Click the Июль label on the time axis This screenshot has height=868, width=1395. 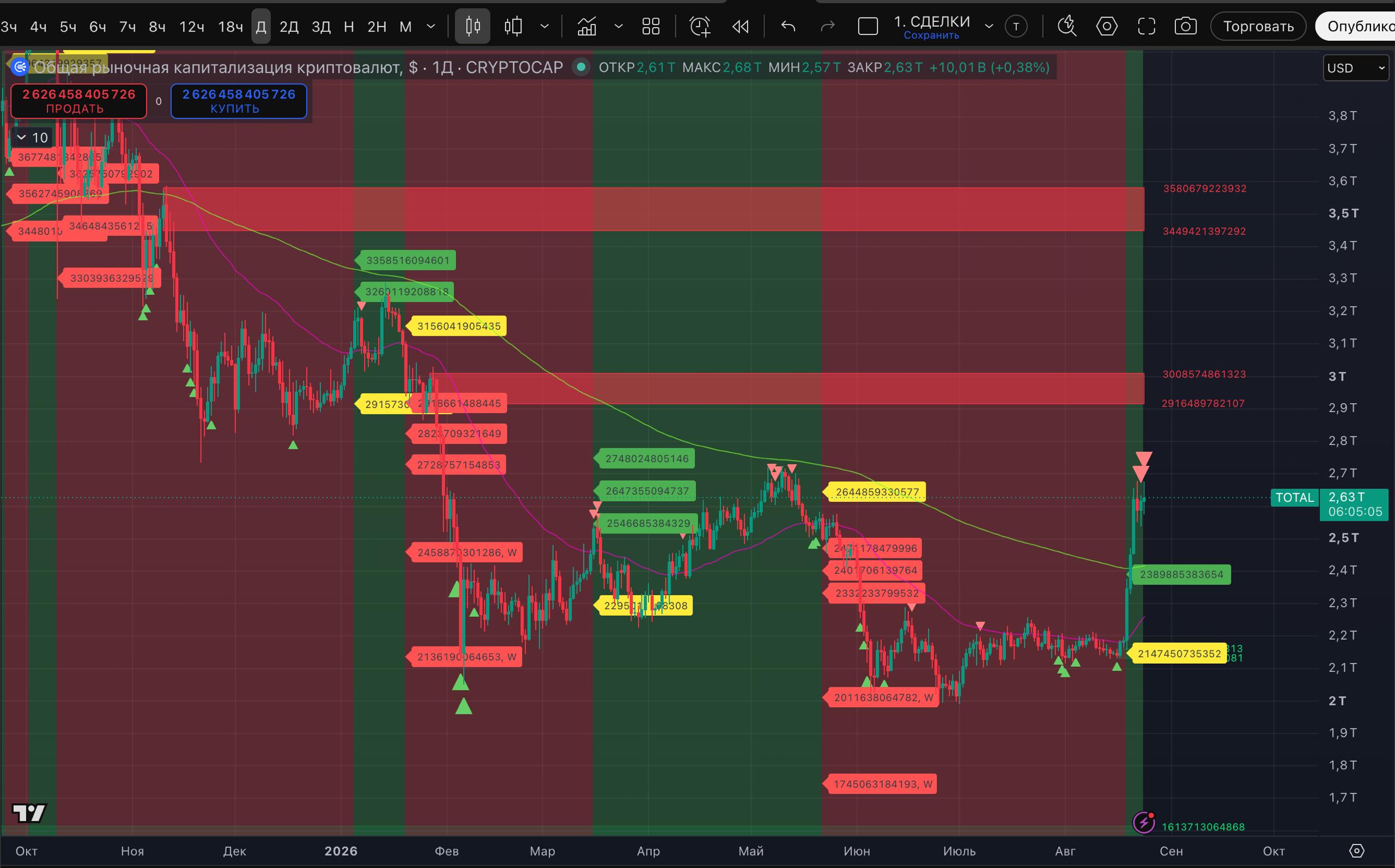(x=959, y=851)
